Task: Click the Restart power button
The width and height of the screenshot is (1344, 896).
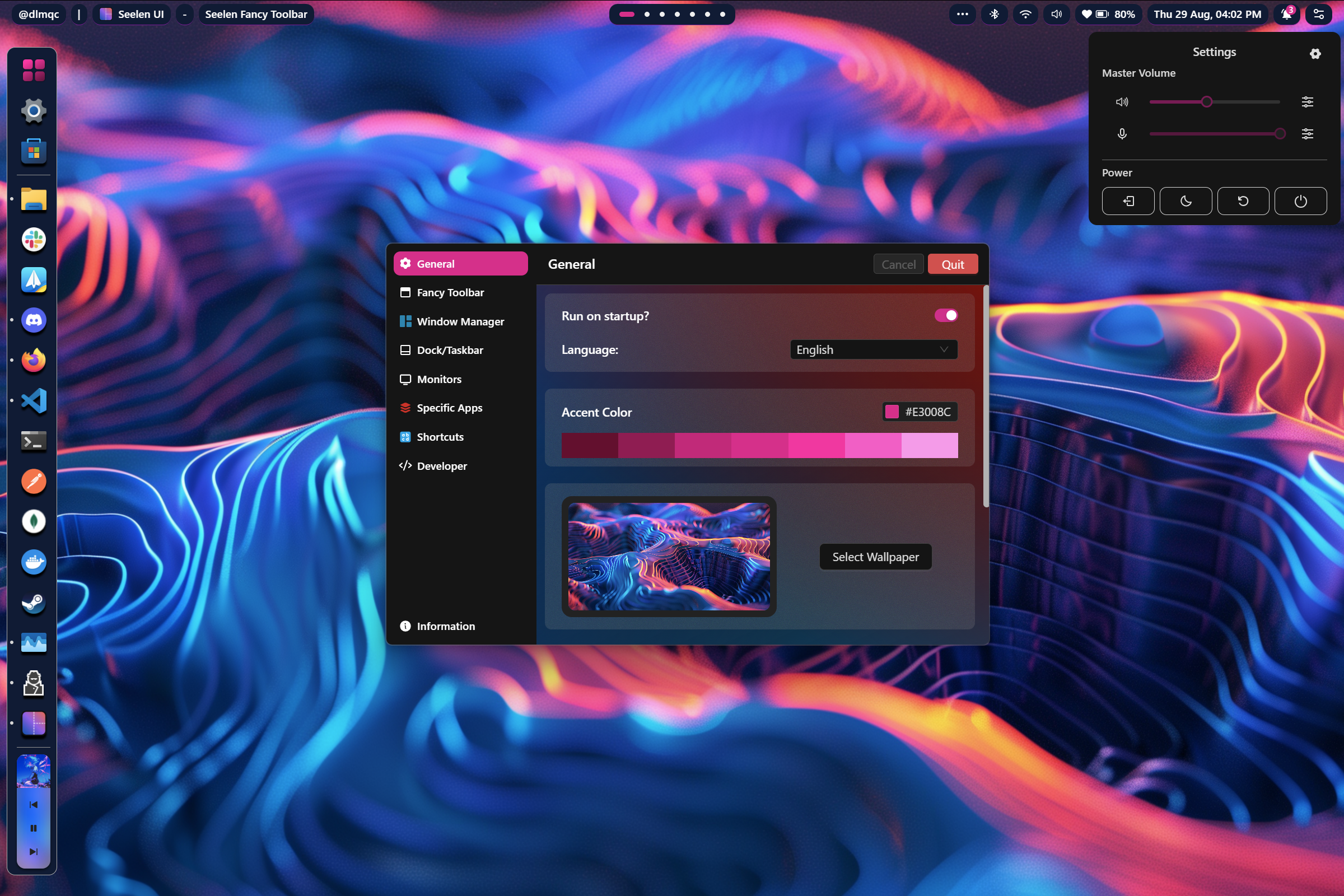Action: [x=1243, y=201]
